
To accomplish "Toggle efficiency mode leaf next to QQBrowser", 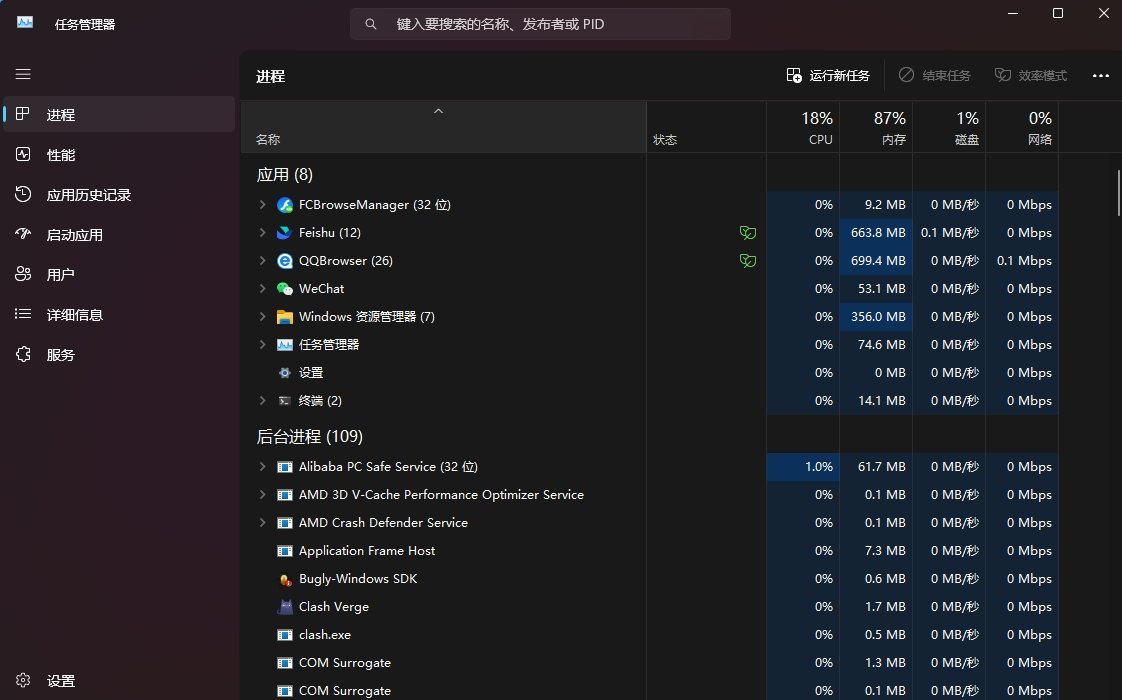I will (748, 260).
